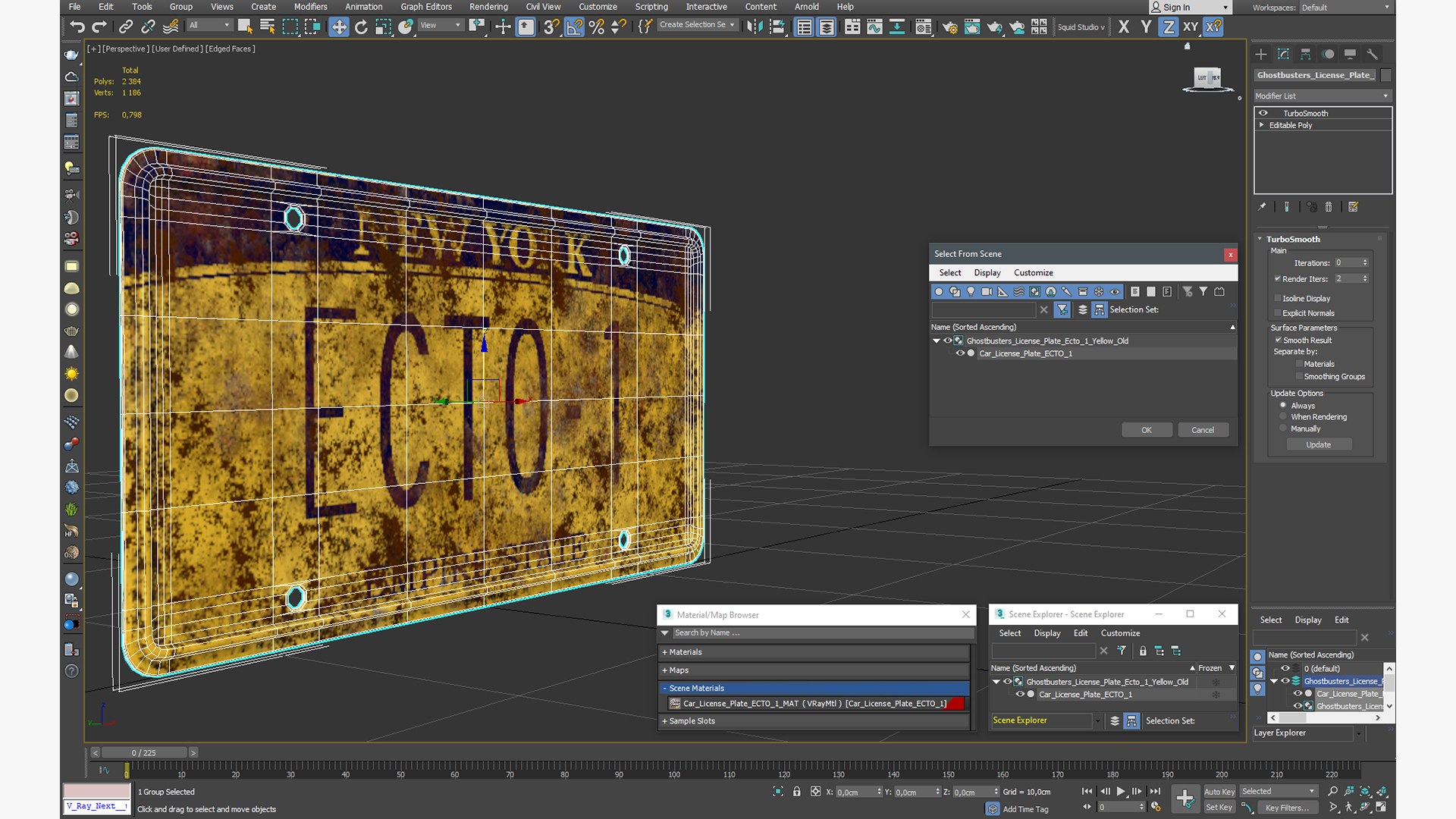Screen dimensions: 1456x819
Task: Click the Undo arrow icon
Action: [x=77, y=27]
